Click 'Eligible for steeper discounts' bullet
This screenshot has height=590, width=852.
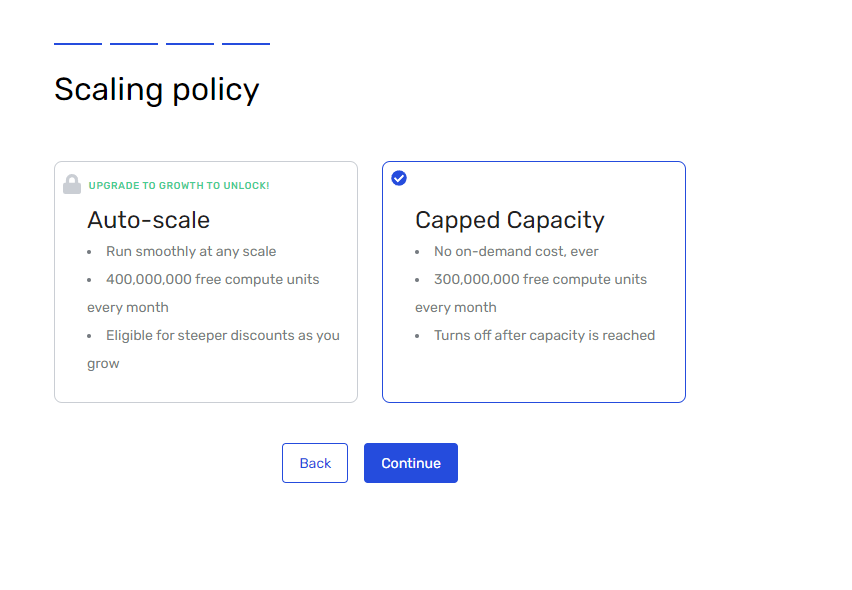click(223, 336)
